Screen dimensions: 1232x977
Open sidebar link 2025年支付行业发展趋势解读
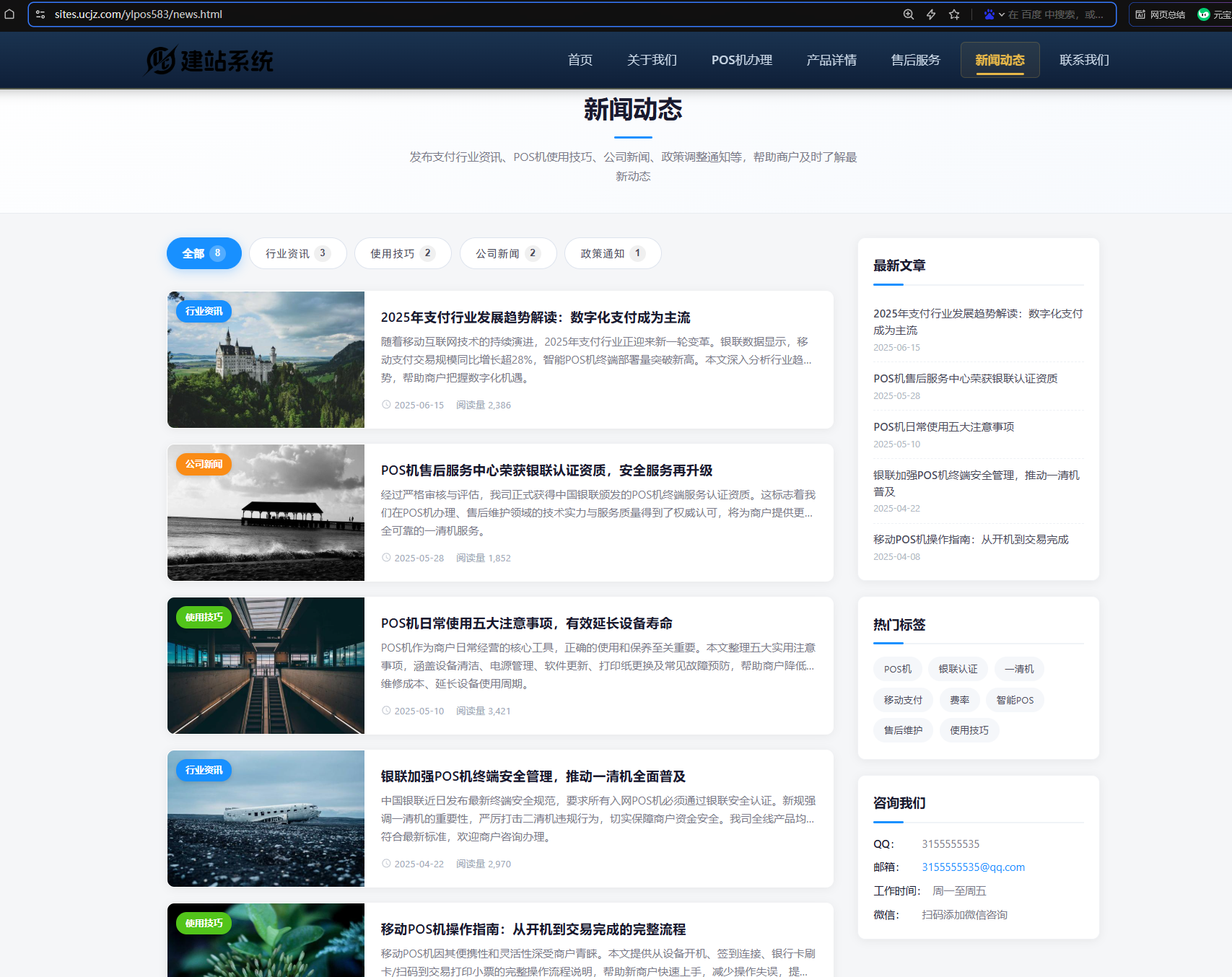point(978,322)
